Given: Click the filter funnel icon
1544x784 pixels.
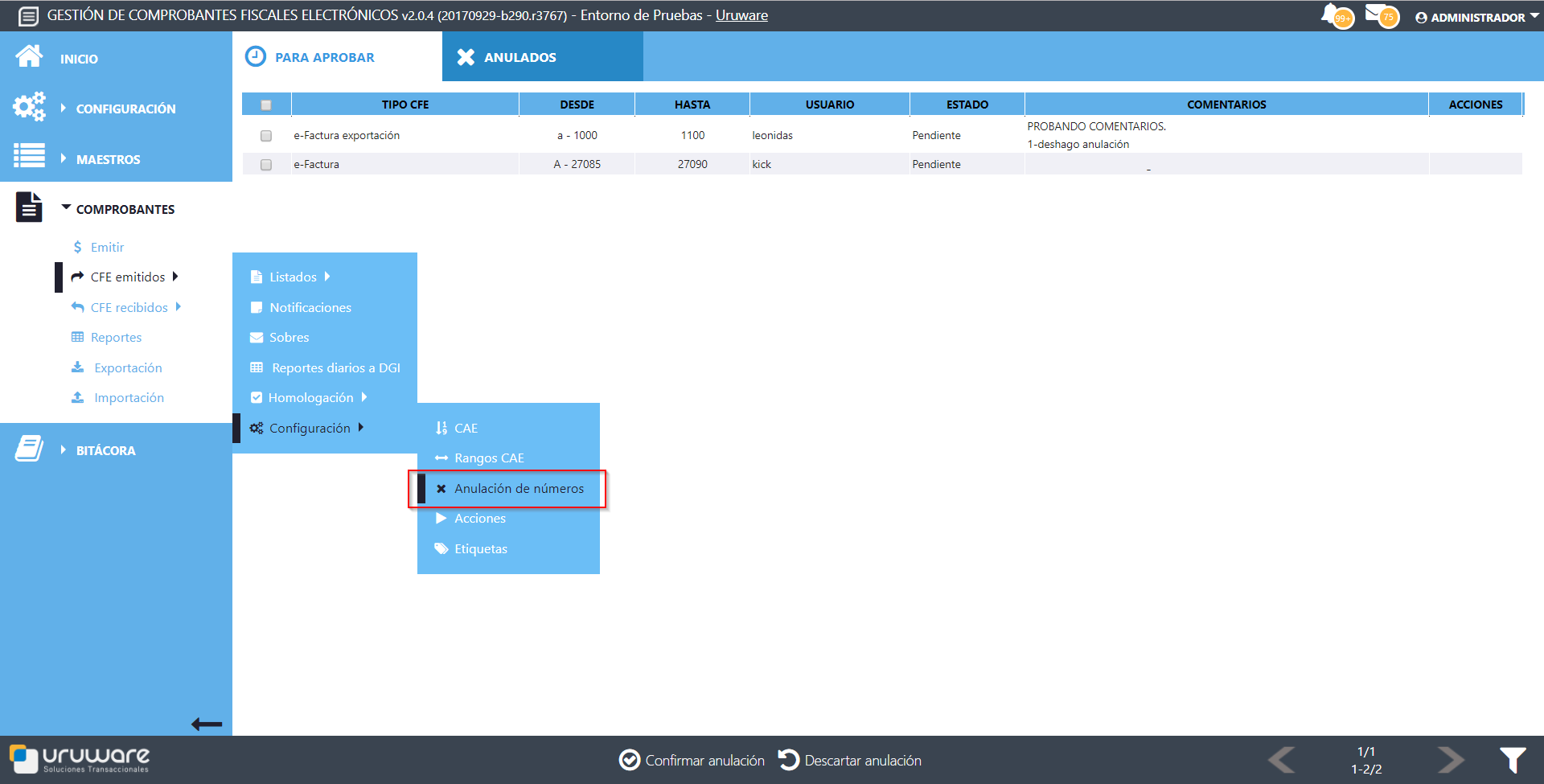Looking at the screenshot, I should tap(1512, 759).
